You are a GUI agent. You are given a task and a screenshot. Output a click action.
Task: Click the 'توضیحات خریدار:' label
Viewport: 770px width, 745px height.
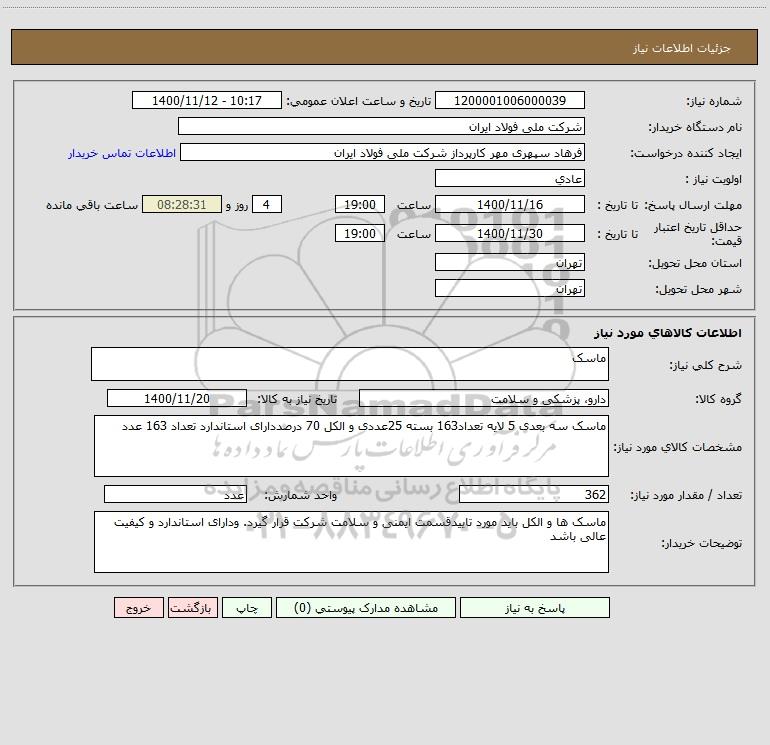(x=702, y=544)
